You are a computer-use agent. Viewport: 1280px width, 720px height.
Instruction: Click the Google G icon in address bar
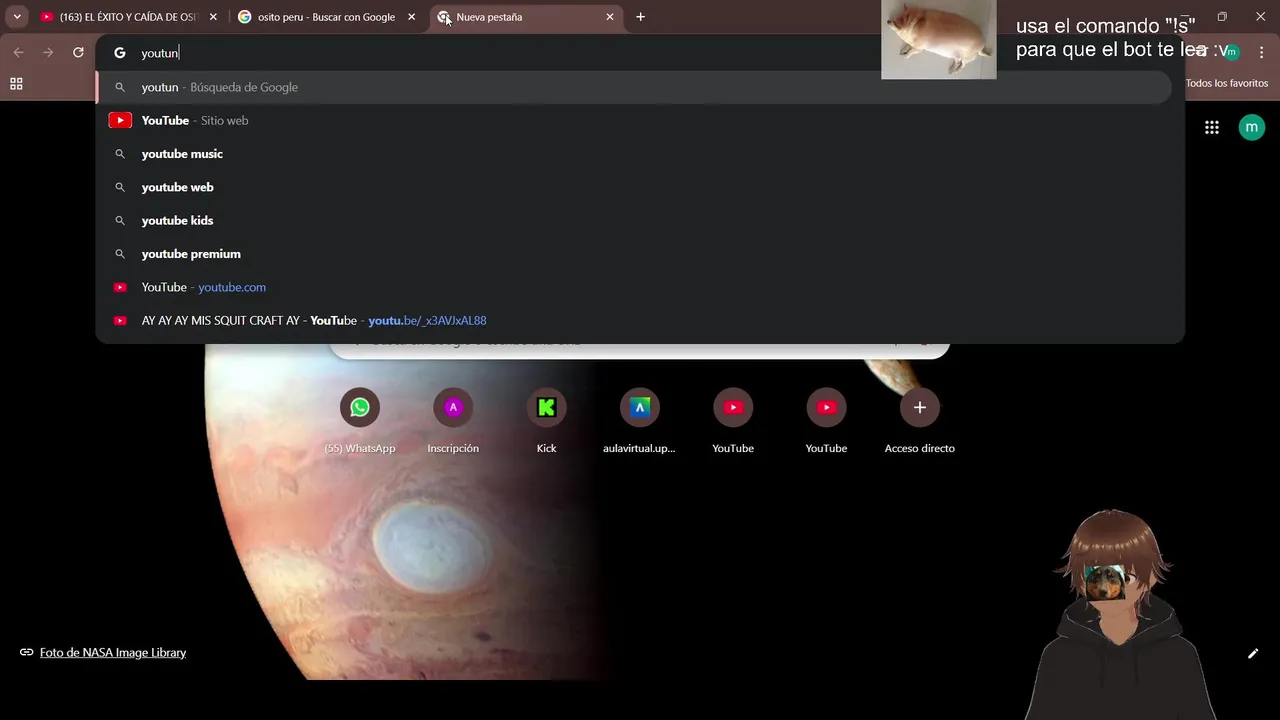[x=120, y=53]
